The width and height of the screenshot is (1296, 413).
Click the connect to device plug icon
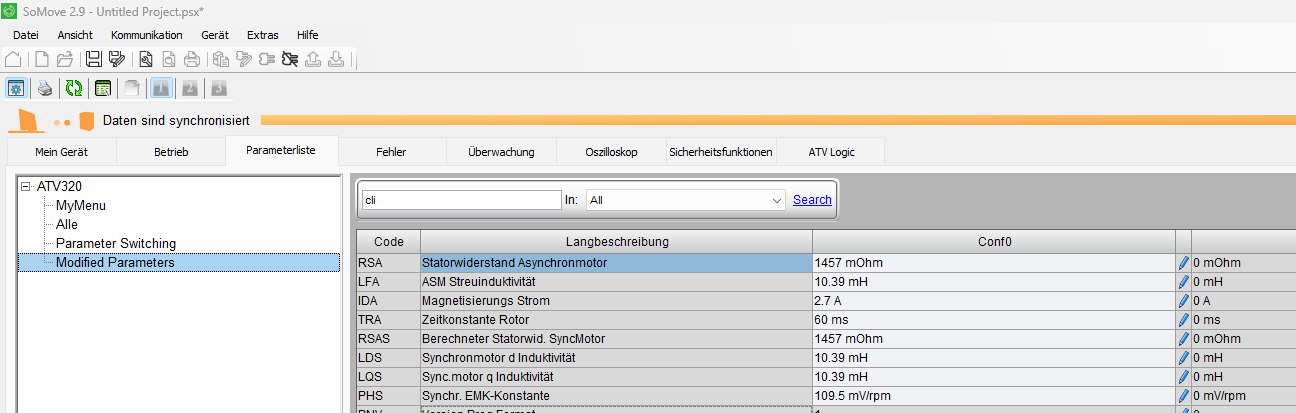click(267, 59)
